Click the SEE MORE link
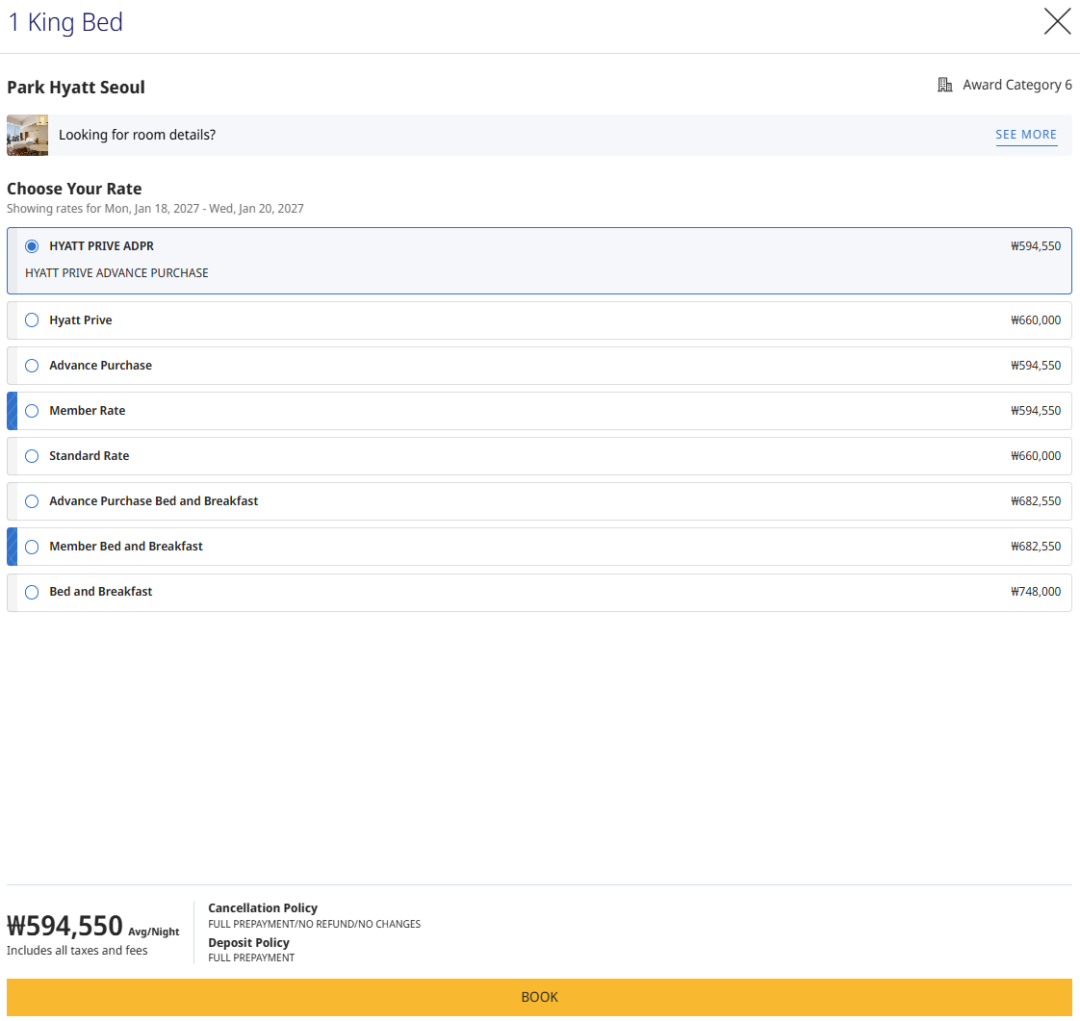 (1026, 134)
